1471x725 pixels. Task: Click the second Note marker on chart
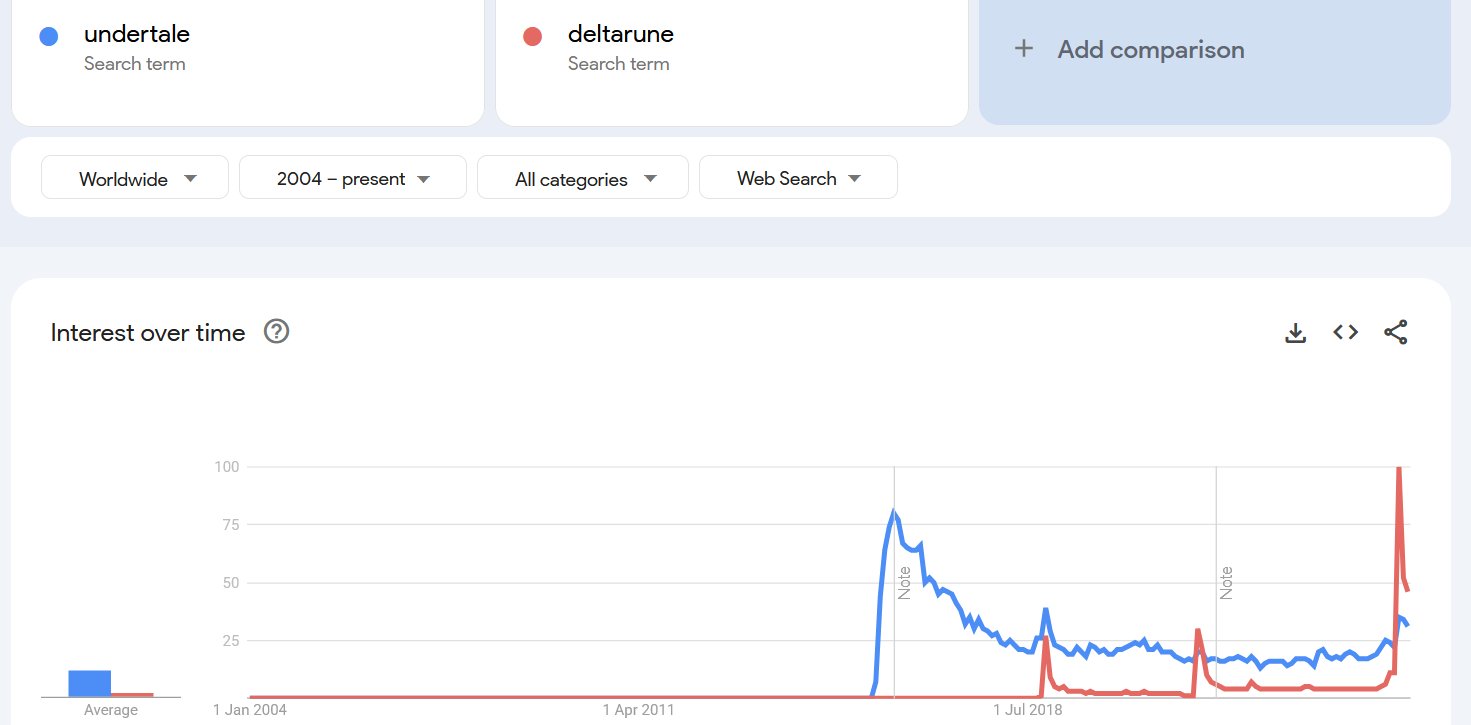coord(1226,582)
